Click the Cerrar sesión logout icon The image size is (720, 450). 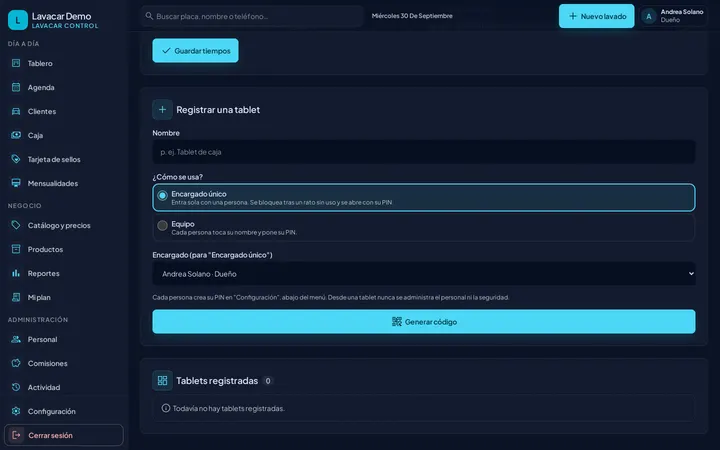pyautogui.click(x=16, y=435)
